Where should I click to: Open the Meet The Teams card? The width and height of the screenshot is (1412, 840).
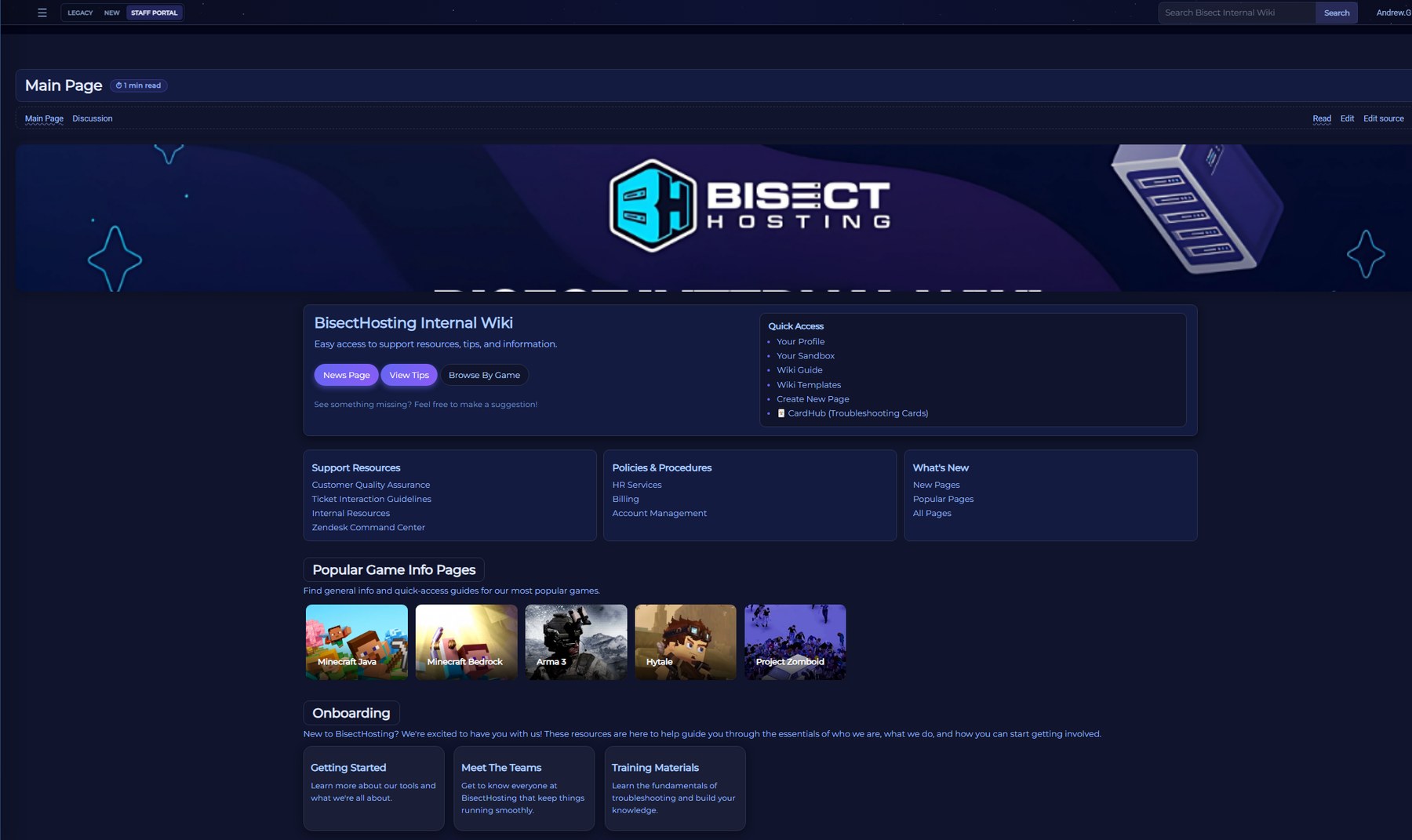click(x=524, y=788)
